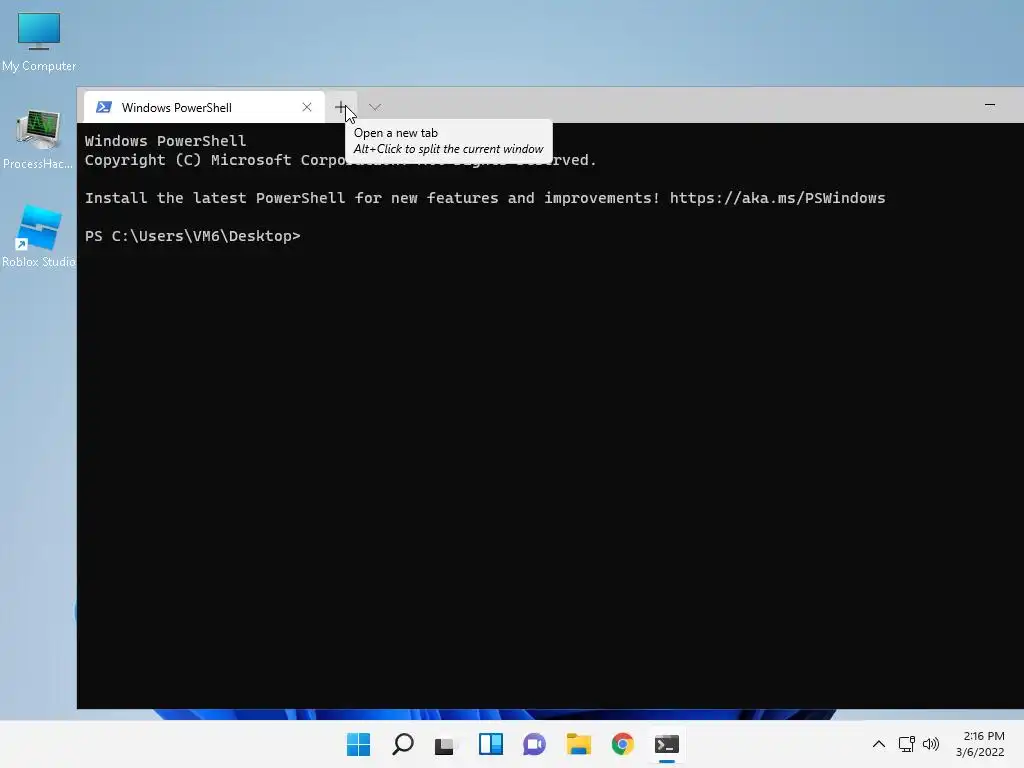Open the Widgets panel from taskbar
This screenshot has height=768, width=1024.
tap(491, 744)
